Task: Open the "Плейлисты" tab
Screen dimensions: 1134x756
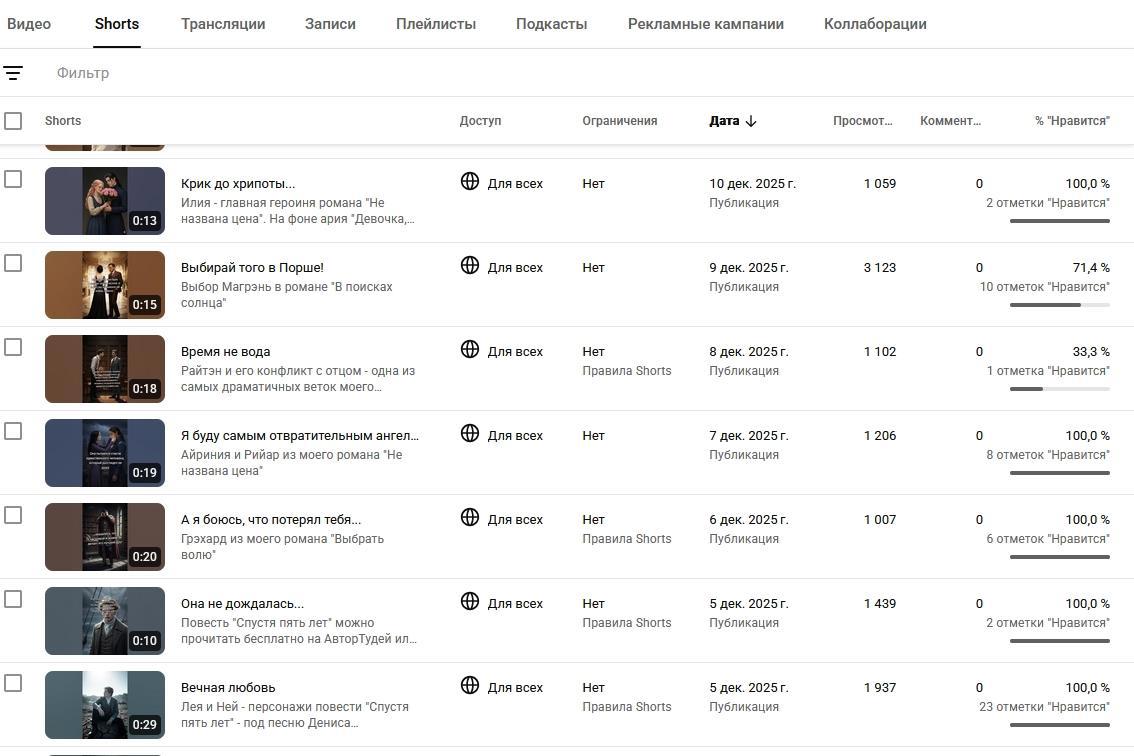Action: click(436, 24)
